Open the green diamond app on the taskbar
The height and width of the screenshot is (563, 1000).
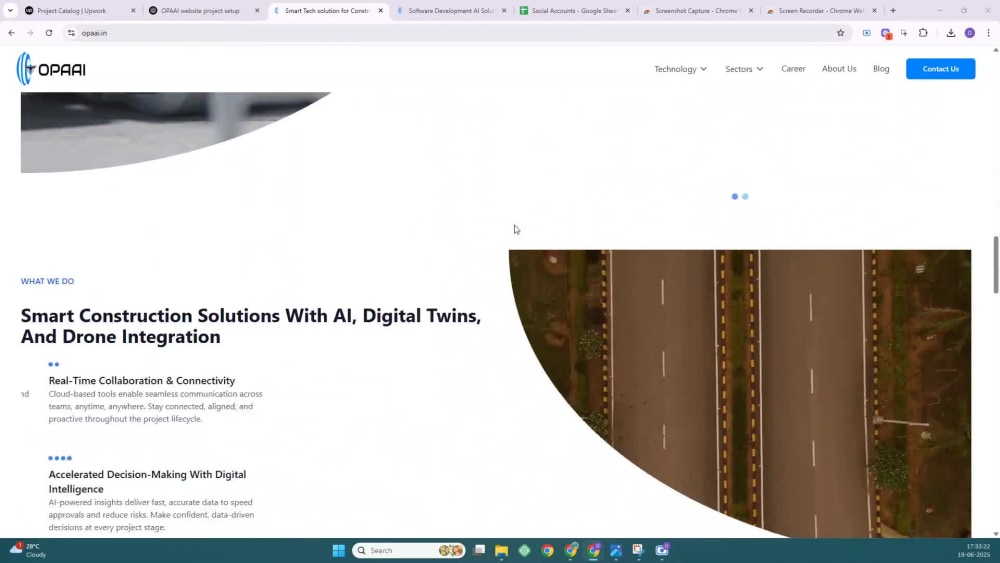[524, 550]
